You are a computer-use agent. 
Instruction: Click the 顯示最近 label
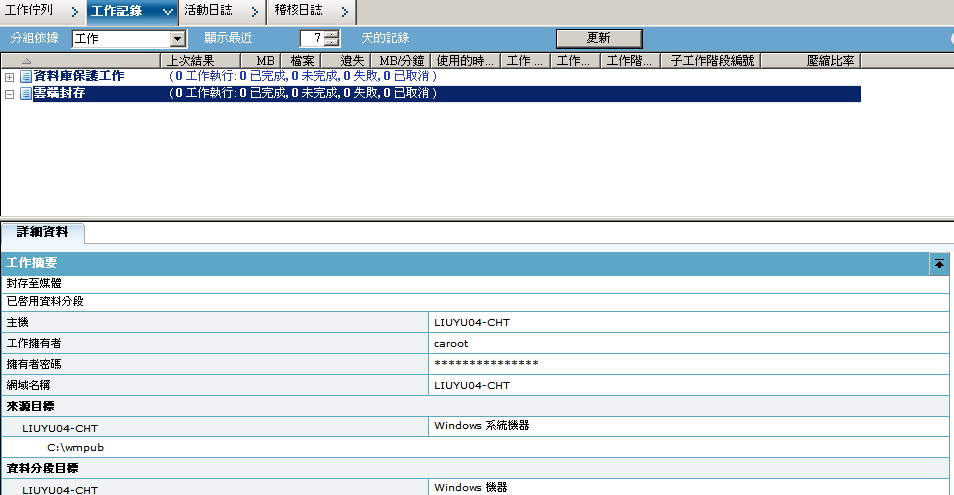coord(228,38)
